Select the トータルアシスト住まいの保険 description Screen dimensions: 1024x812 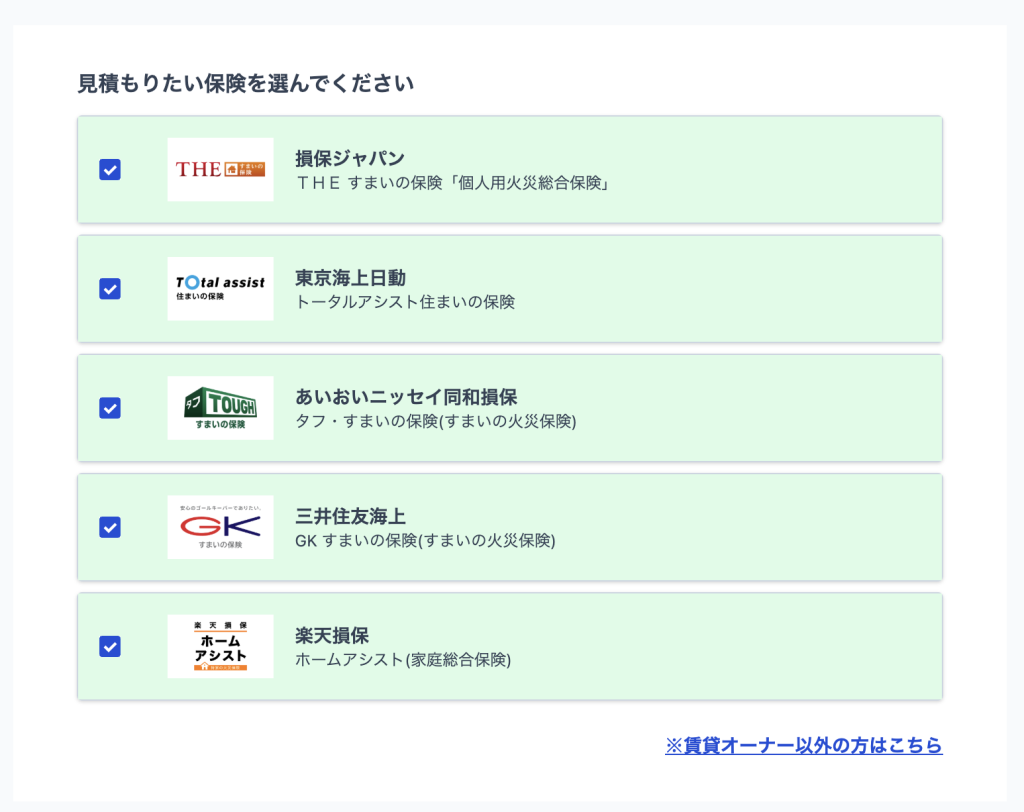pos(405,302)
